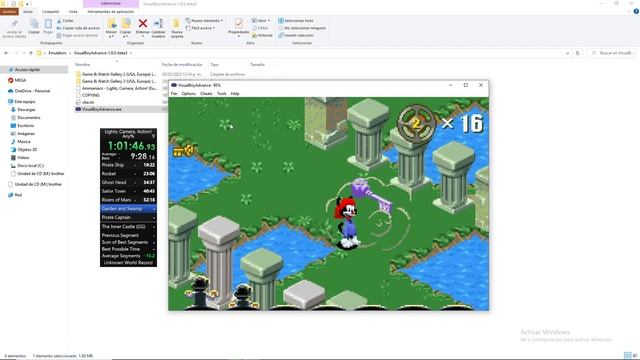Select Disco local (C:) drive

27,166
